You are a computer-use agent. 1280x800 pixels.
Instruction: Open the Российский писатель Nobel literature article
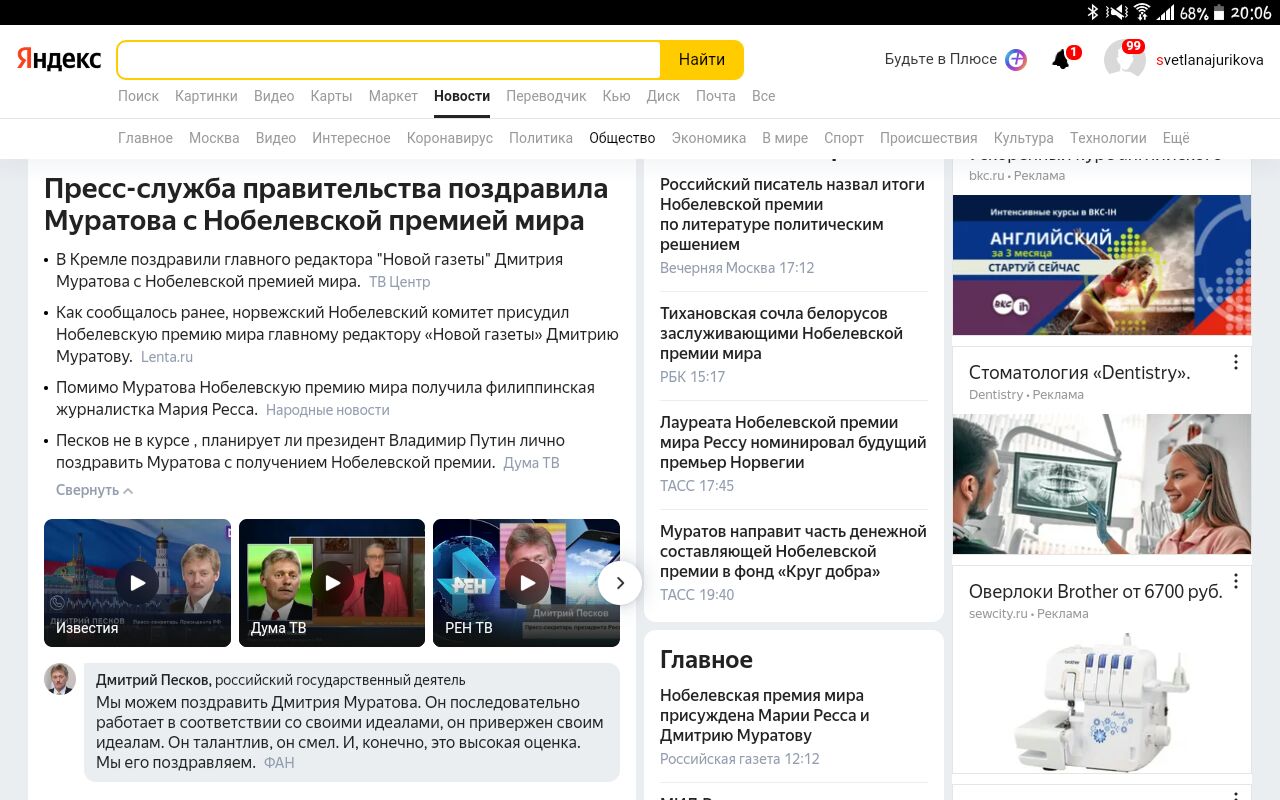point(792,215)
